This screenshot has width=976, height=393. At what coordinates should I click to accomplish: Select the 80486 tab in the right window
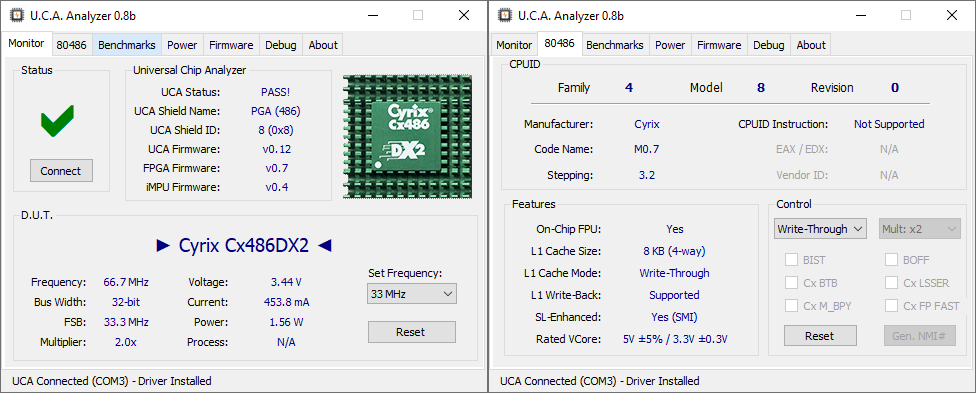(x=560, y=44)
